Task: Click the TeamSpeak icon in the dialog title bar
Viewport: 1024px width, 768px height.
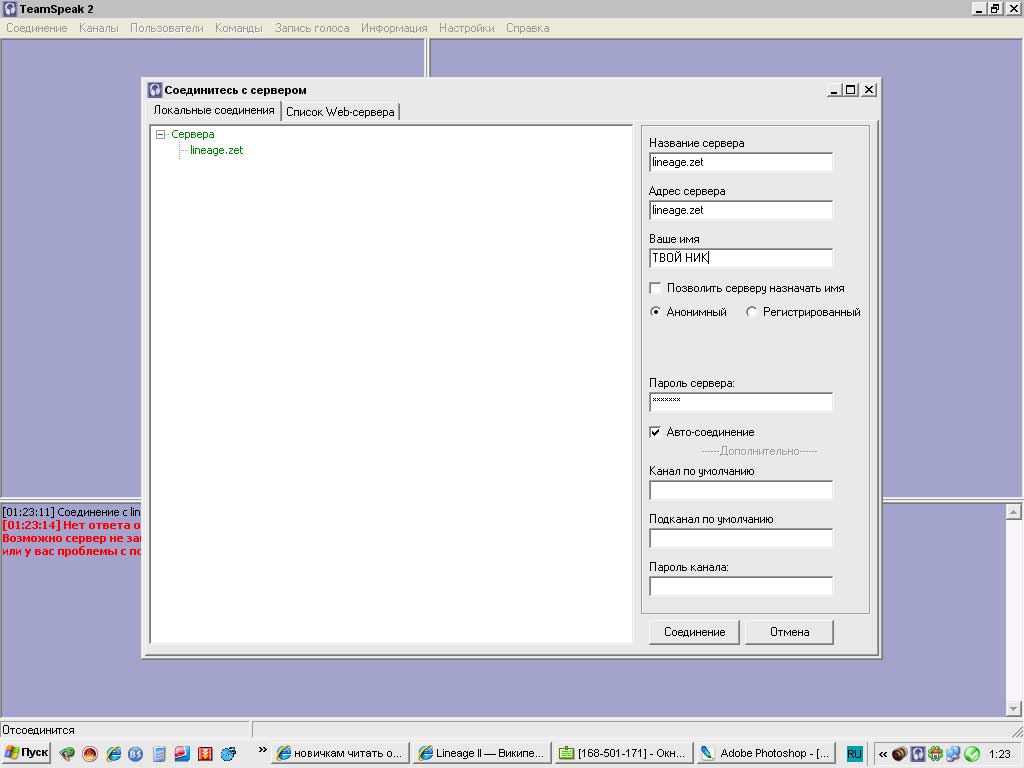Action: (x=155, y=90)
